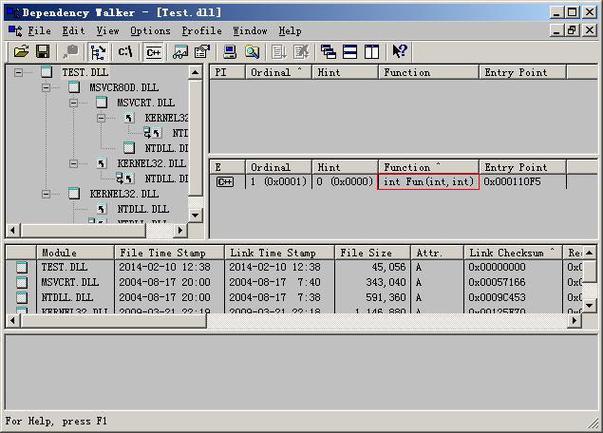Click the Save floppy disk icon
Image resolution: width=603 pixels, height=433 pixels.
(42, 51)
